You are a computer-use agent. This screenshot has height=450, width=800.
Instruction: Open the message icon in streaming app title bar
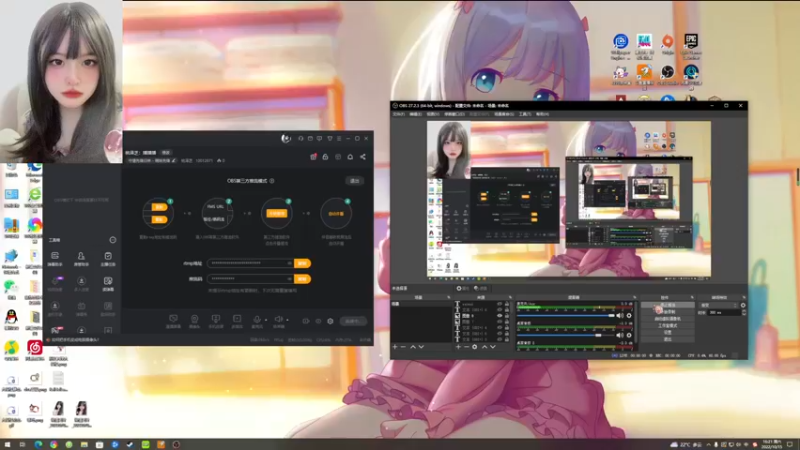[x=319, y=138]
